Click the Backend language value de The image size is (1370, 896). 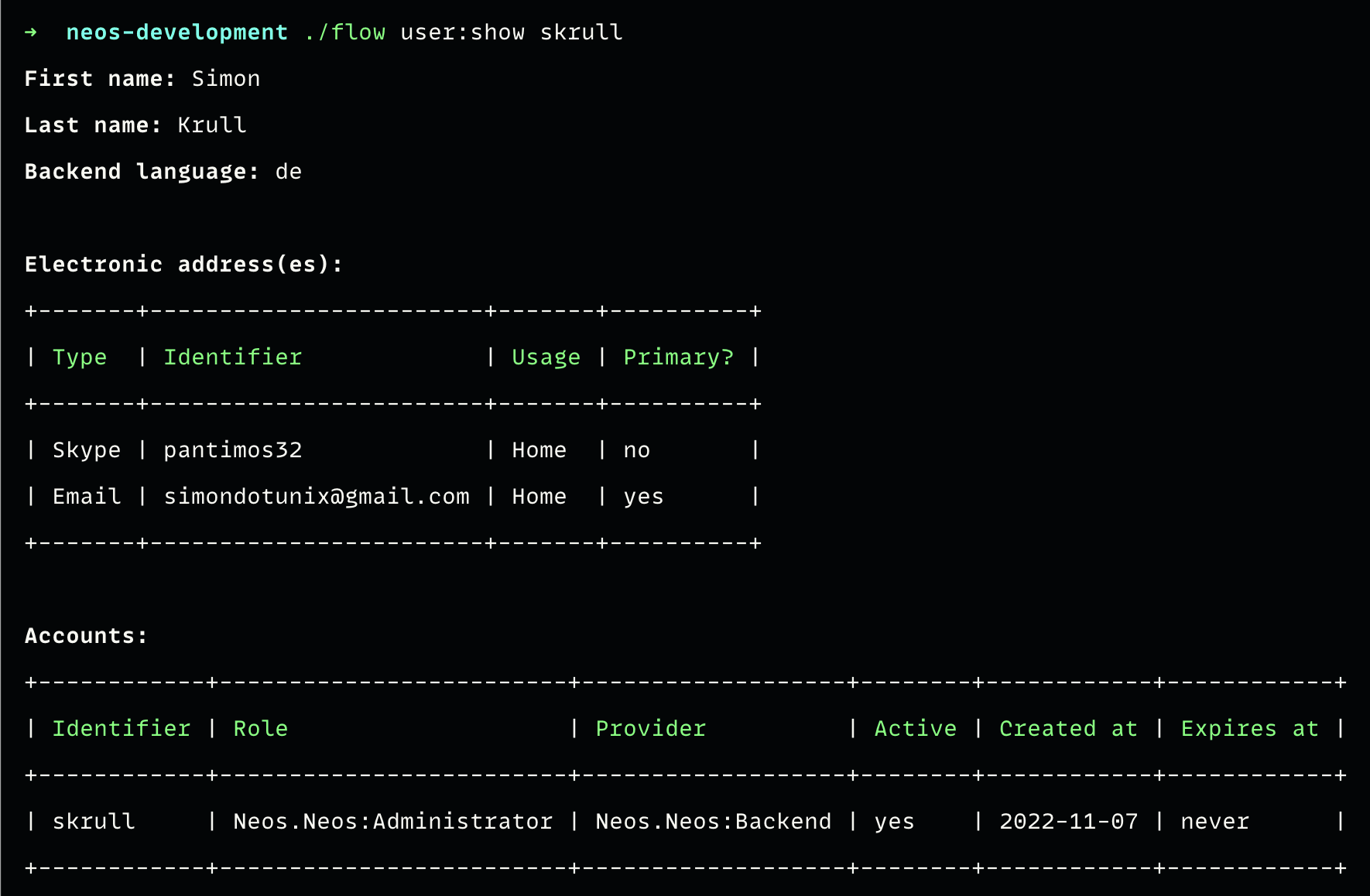click(x=288, y=172)
